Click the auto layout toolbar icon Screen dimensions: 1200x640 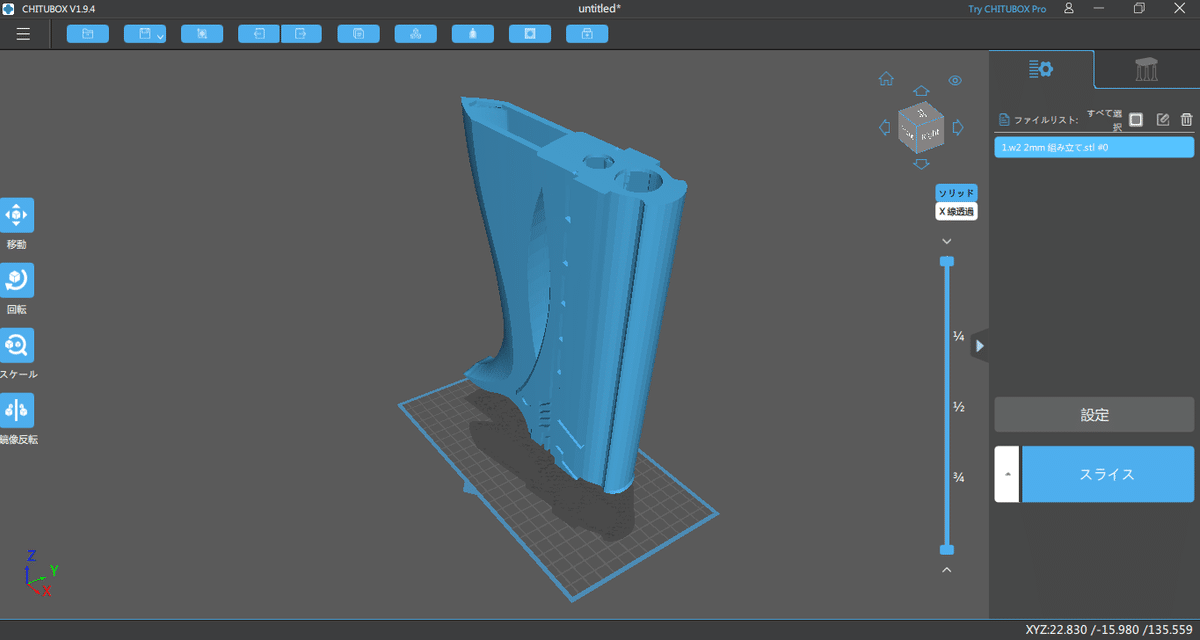[x=415, y=34]
